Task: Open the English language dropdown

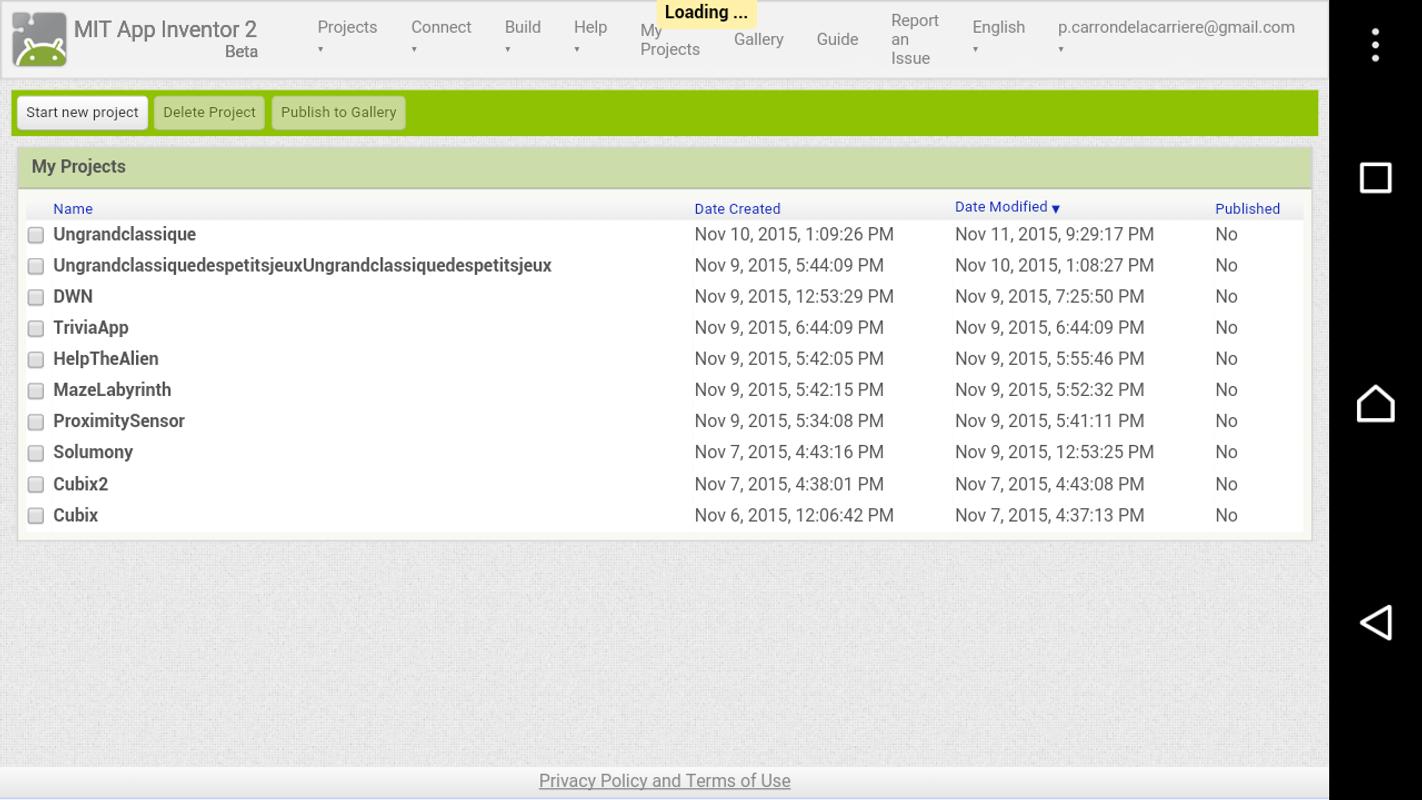Action: pyautogui.click(x=998, y=35)
